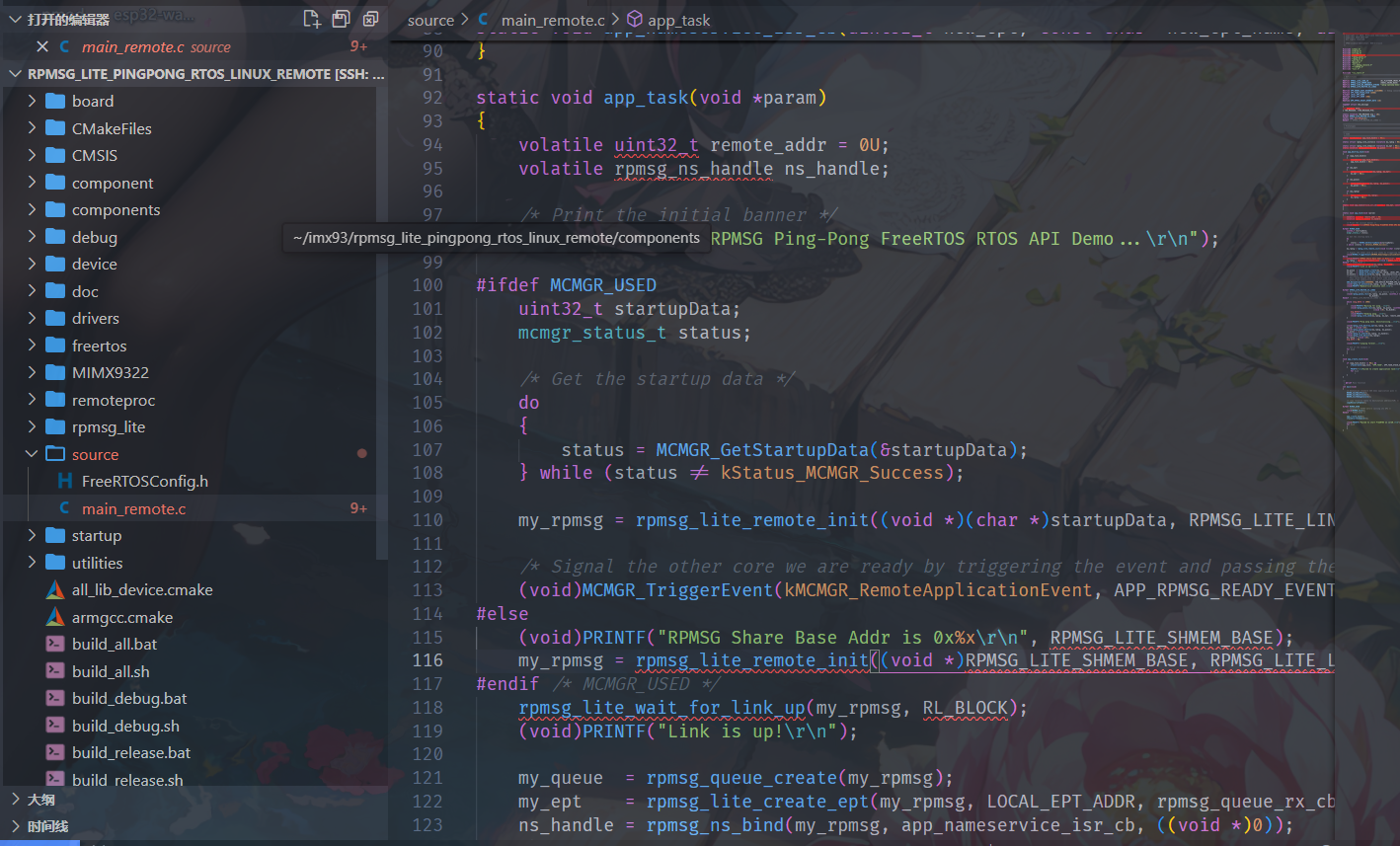The image size is (1400, 846).
Task: Click rpmsg_ns_bind on line 123
Action: 716,825
